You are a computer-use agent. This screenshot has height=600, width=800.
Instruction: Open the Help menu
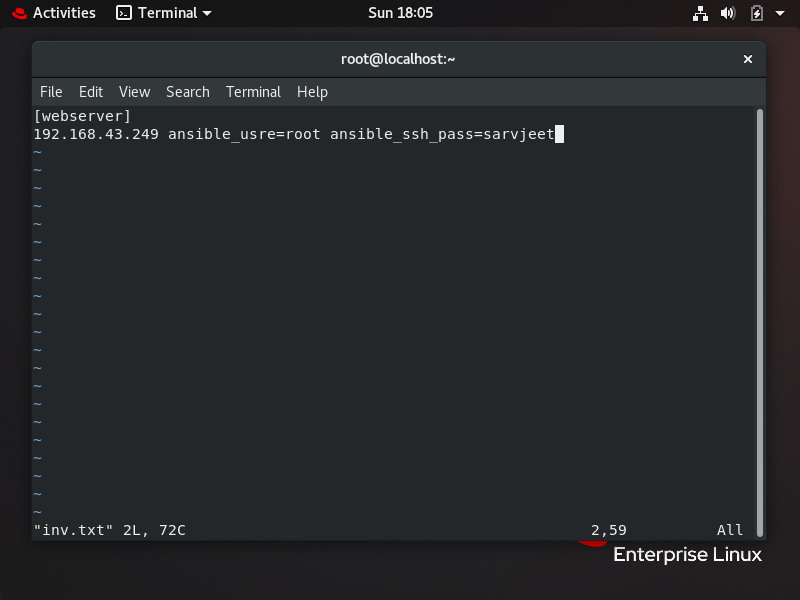(312, 92)
